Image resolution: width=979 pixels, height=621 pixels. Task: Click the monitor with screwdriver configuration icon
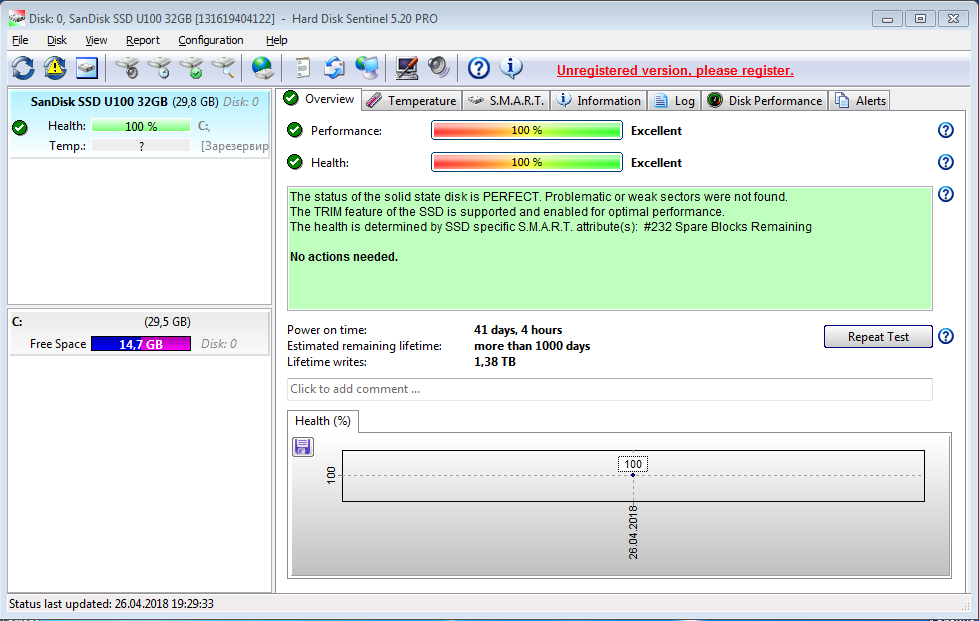(407, 67)
